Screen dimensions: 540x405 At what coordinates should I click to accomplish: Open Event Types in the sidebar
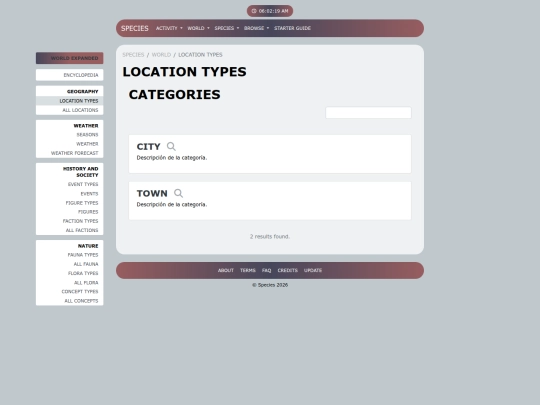pyautogui.click(x=83, y=185)
